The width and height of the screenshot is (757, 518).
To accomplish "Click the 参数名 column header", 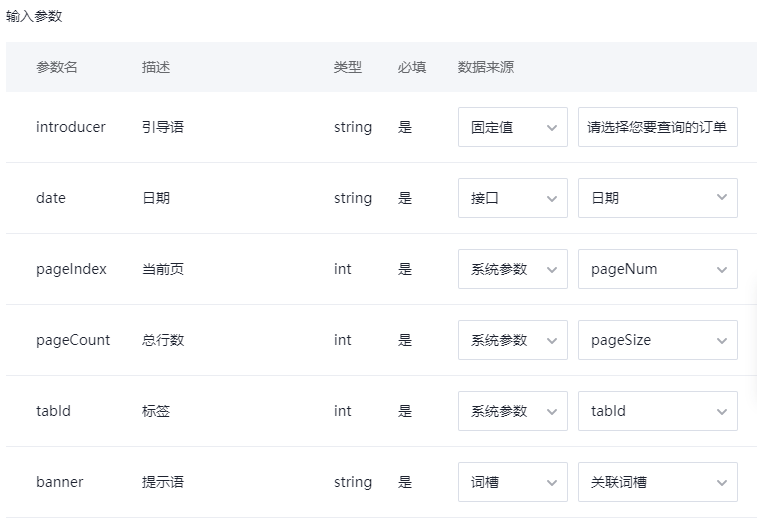I will click(x=56, y=67).
